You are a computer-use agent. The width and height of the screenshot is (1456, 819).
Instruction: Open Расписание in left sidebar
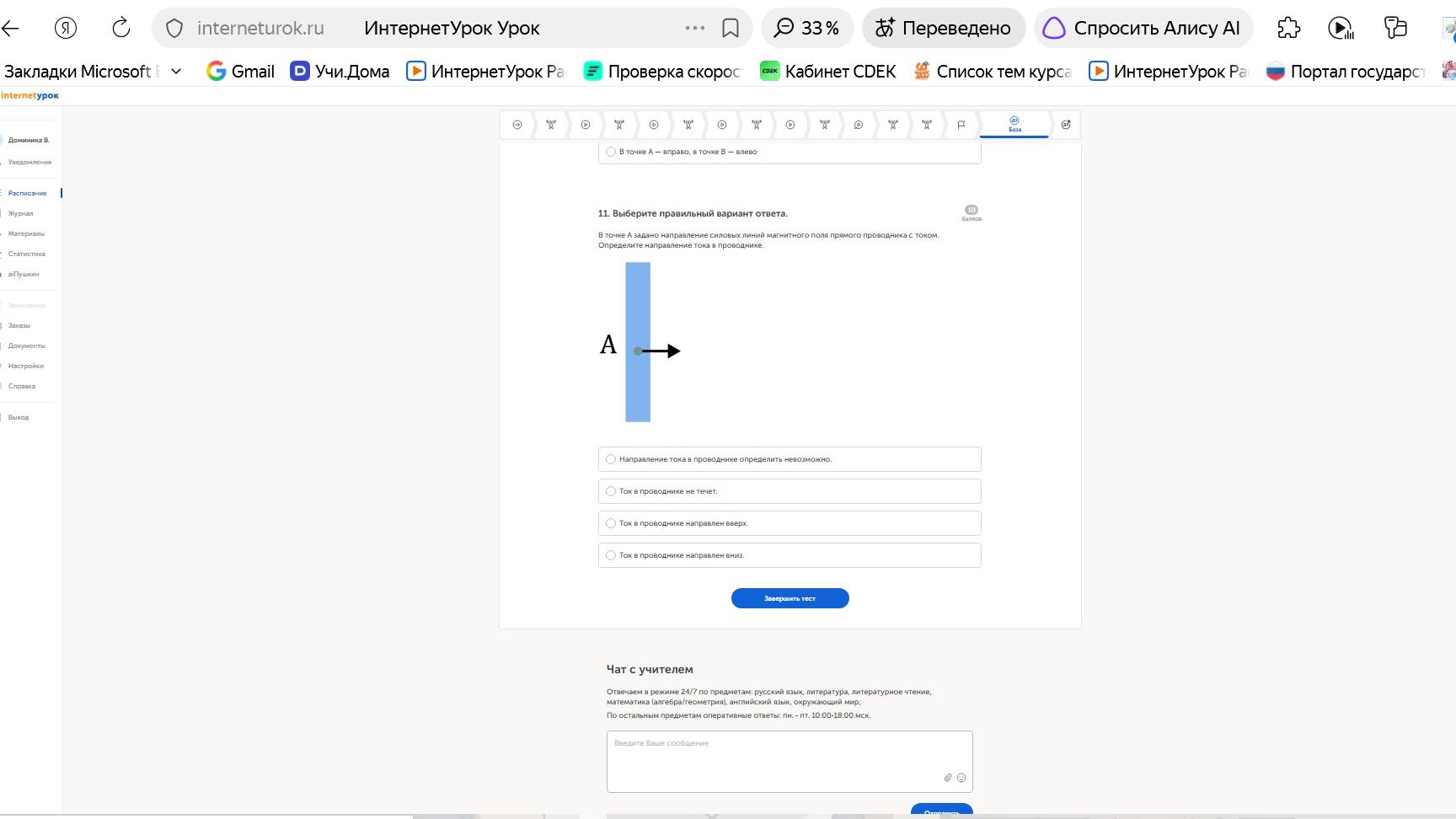click(x=28, y=193)
